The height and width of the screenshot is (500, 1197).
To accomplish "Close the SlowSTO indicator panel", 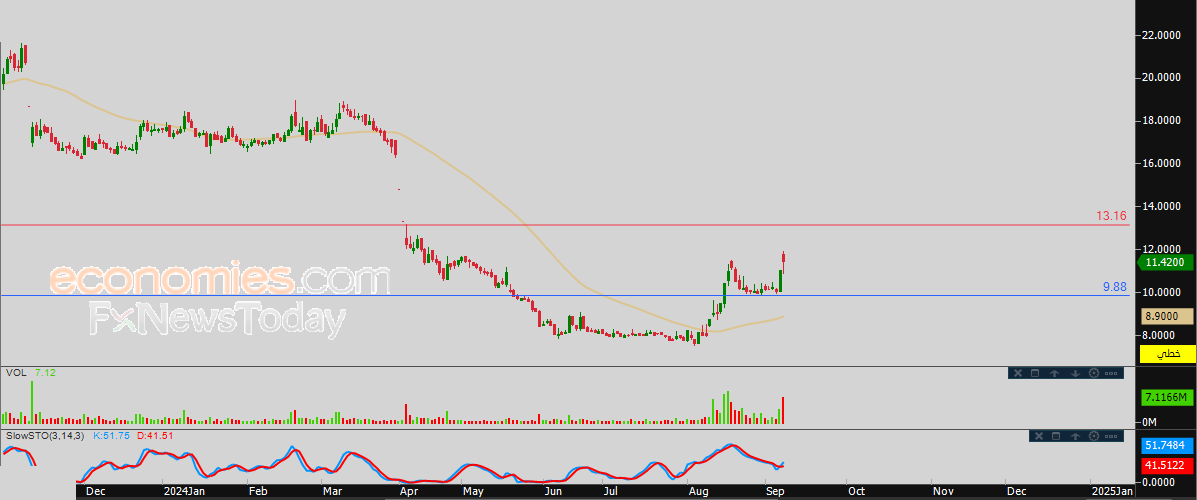I will 1037,436.
